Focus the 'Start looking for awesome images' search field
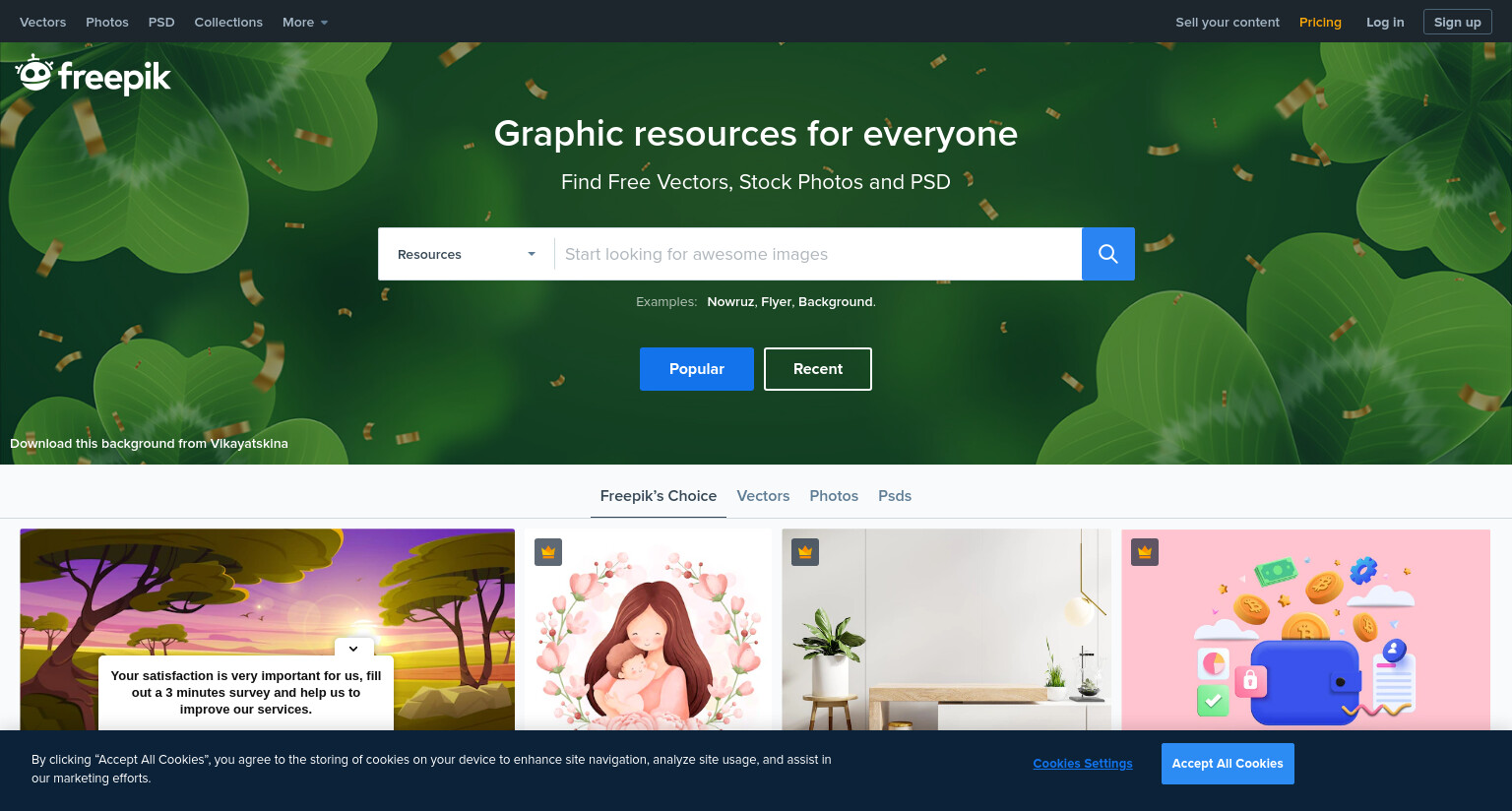 (x=818, y=254)
